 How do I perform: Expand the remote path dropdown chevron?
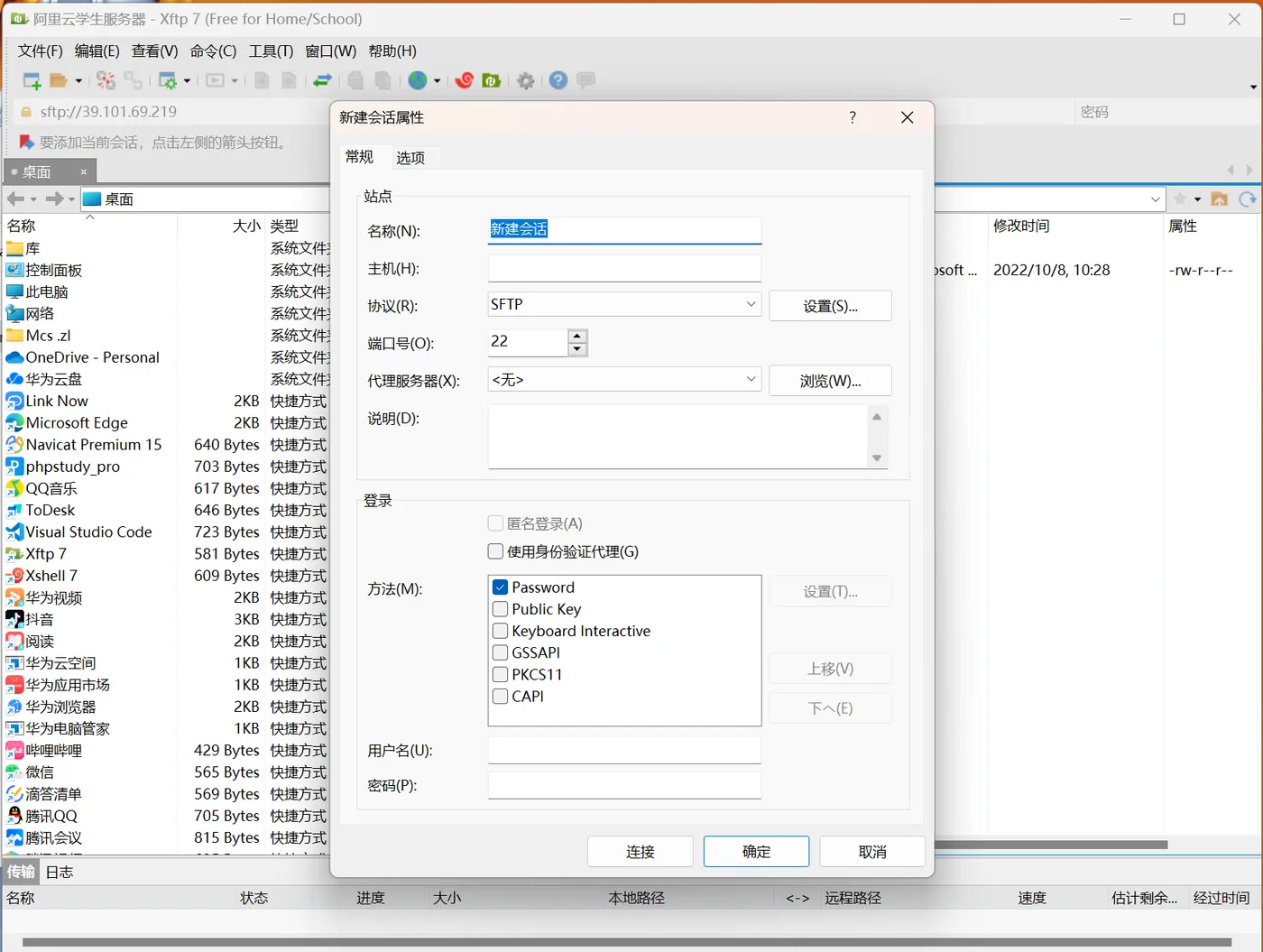[1156, 199]
